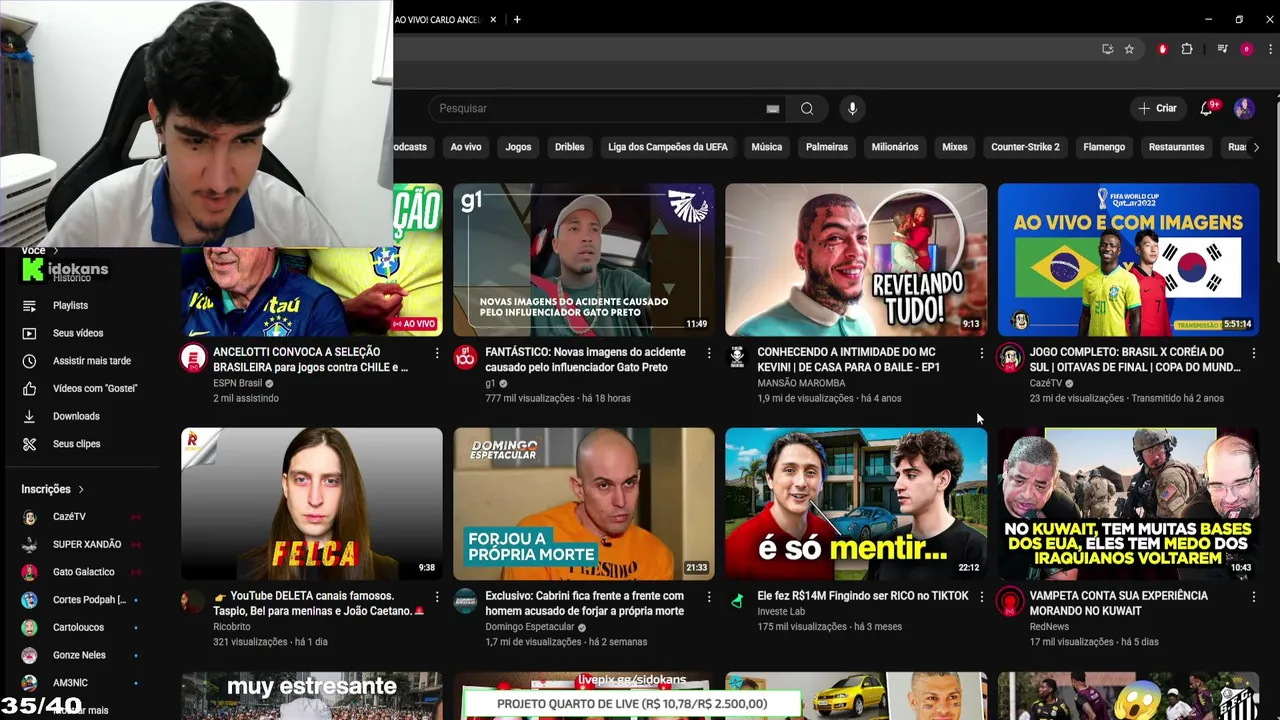
Task: Open Assistir mais tarde clock icon
Action: [29, 361]
